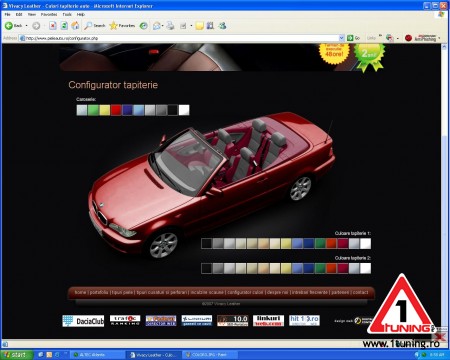Refresh the page with green arrows icon
This screenshot has width=450, height=360.
point(64,26)
